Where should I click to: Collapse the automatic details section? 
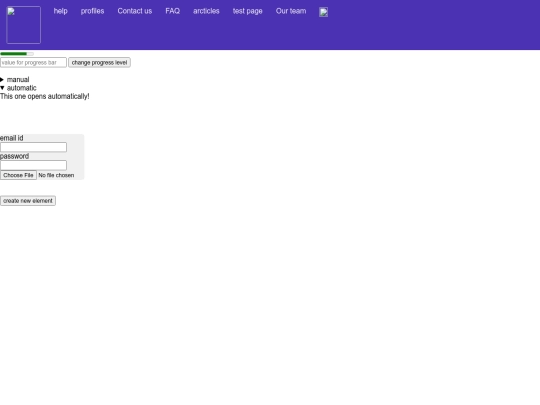[x=18, y=88]
